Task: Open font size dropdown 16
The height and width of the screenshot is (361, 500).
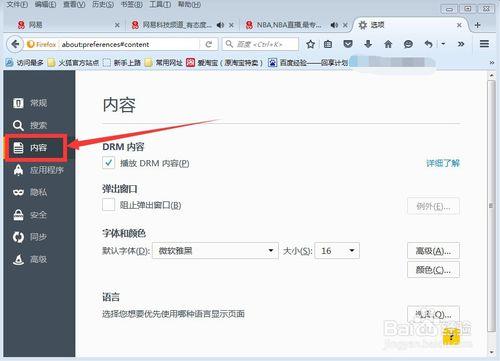Action: coord(337,251)
